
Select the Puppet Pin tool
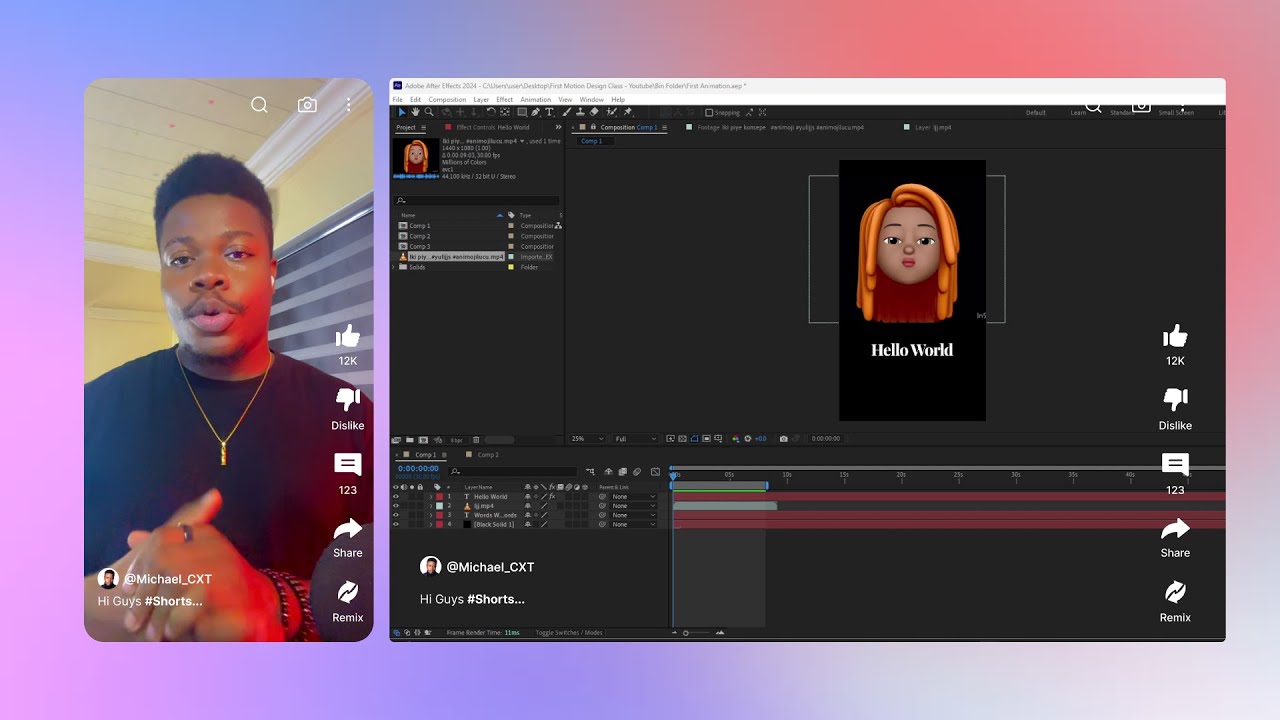click(x=627, y=112)
